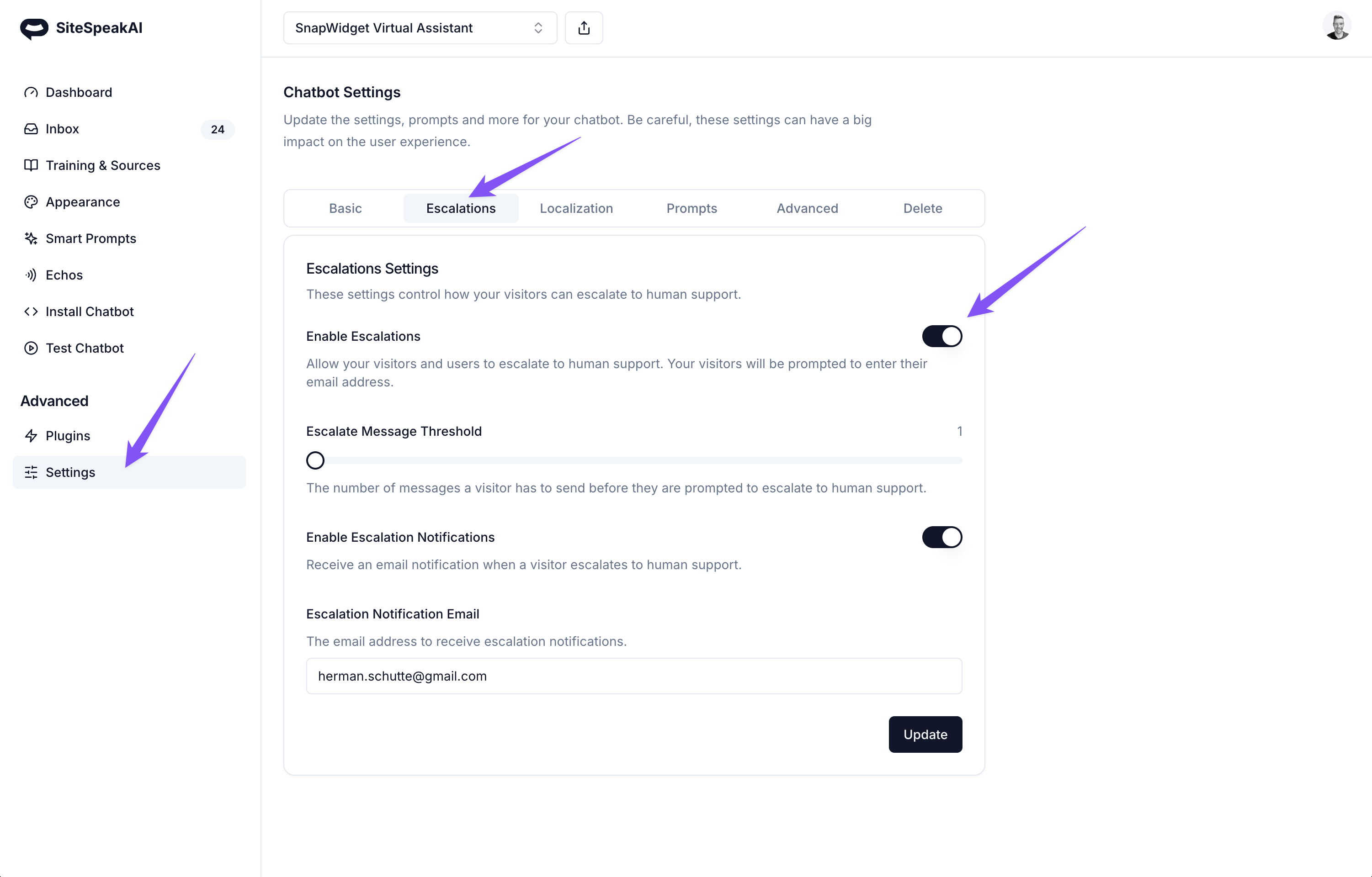Click the Training & Sources book icon

pos(31,165)
